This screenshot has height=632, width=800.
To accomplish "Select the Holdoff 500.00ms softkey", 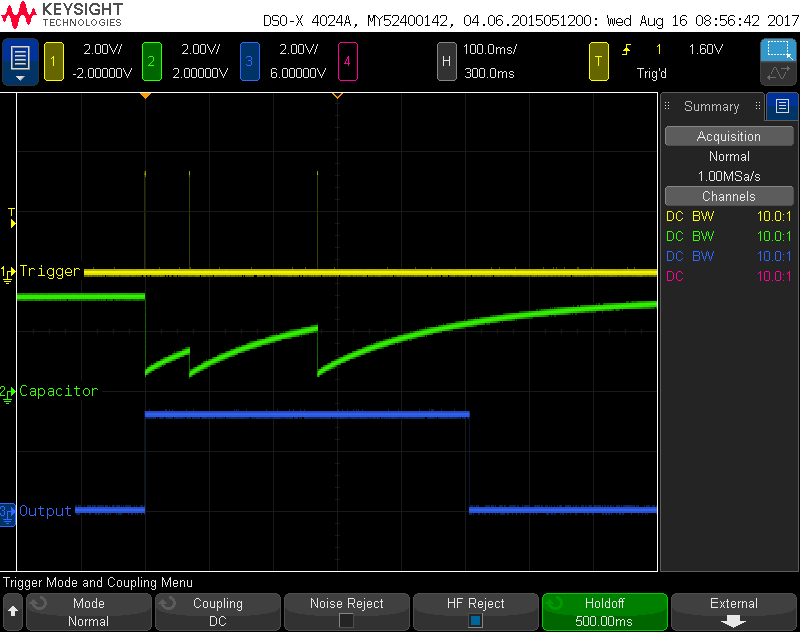I will tap(605, 612).
